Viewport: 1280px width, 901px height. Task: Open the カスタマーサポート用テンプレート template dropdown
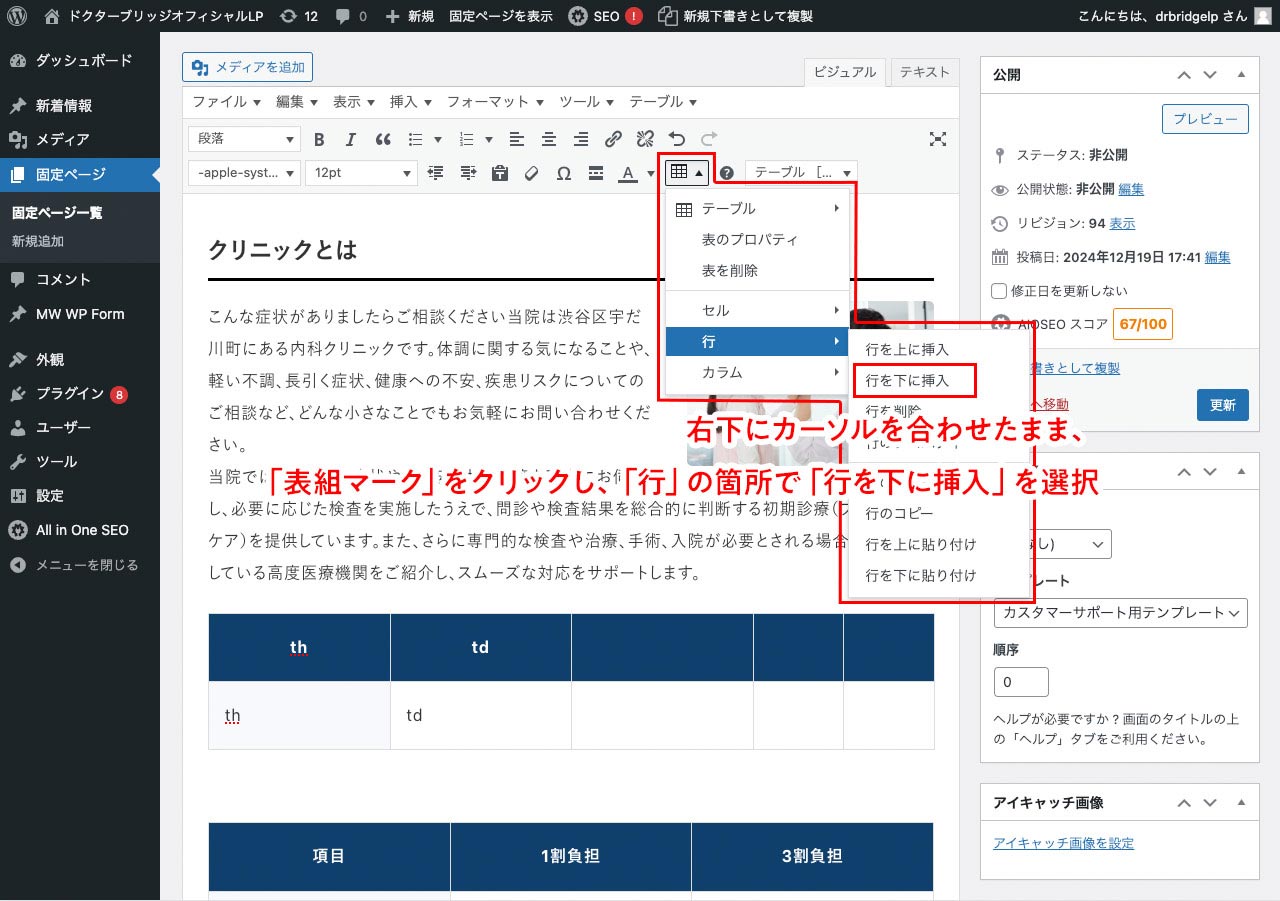(1121, 612)
